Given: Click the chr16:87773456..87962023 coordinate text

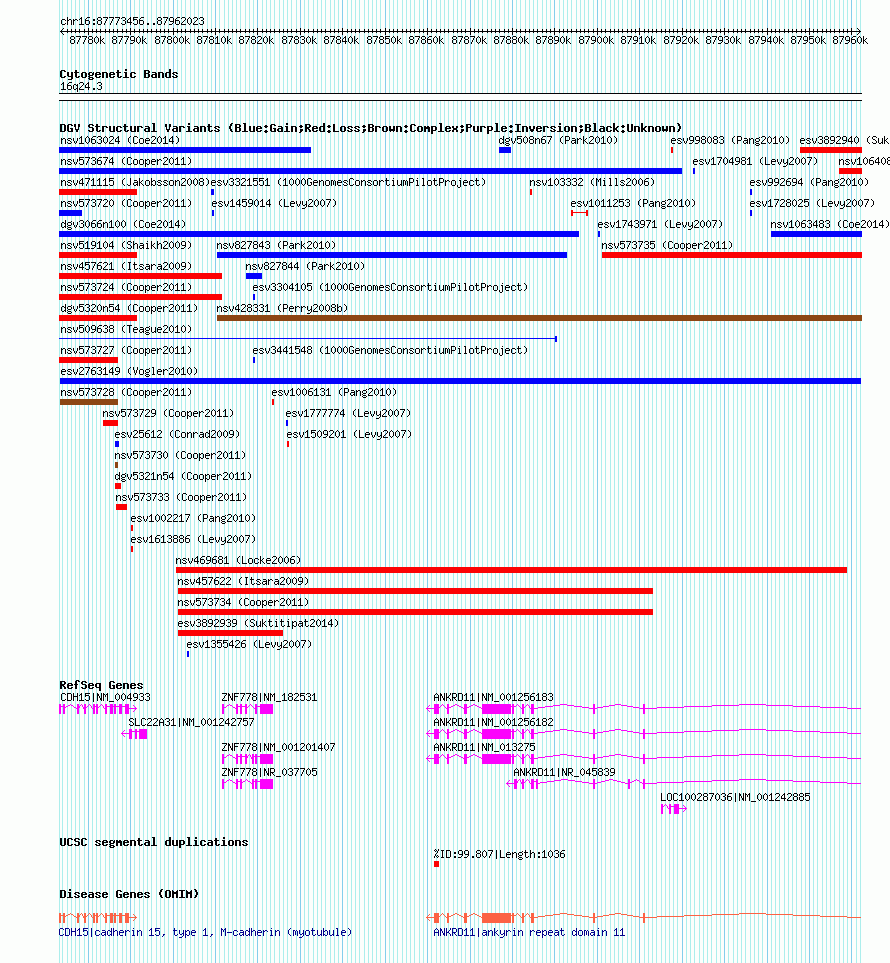Looking at the screenshot, I should pos(133,21).
